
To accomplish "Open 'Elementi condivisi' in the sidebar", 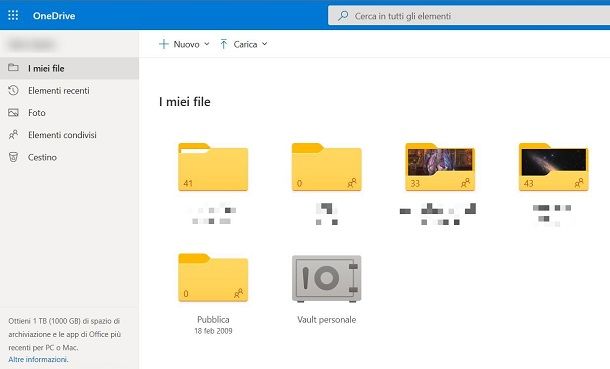I will 69,135.
